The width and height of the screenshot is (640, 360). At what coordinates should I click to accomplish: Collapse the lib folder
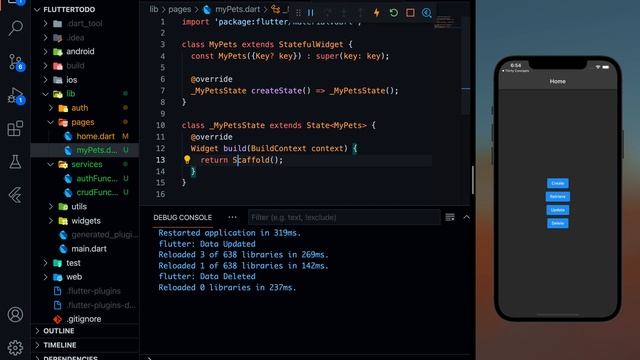coord(45,94)
